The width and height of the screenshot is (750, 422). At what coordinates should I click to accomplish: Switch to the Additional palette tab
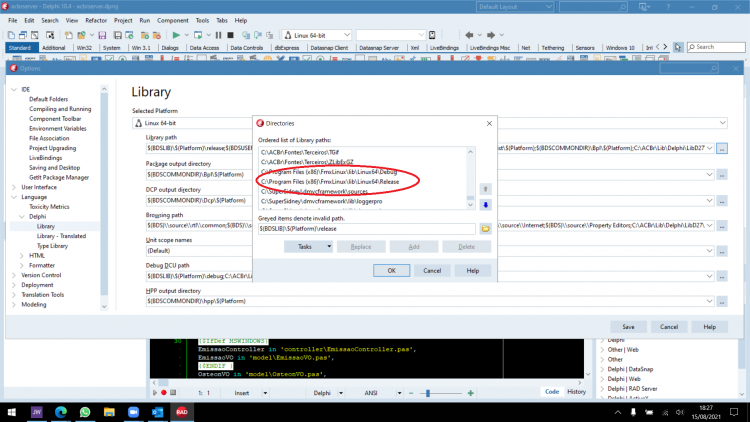point(54,48)
